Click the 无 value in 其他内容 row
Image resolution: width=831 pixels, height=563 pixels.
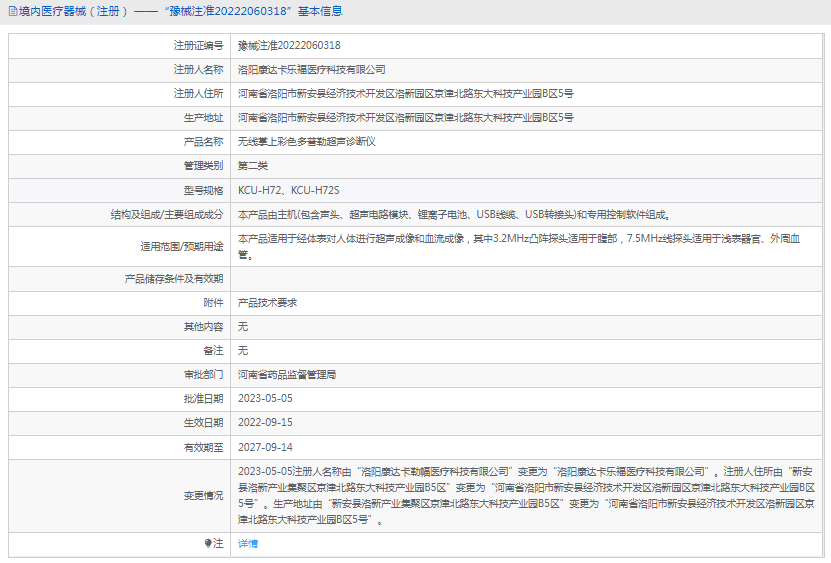click(x=243, y=327)
